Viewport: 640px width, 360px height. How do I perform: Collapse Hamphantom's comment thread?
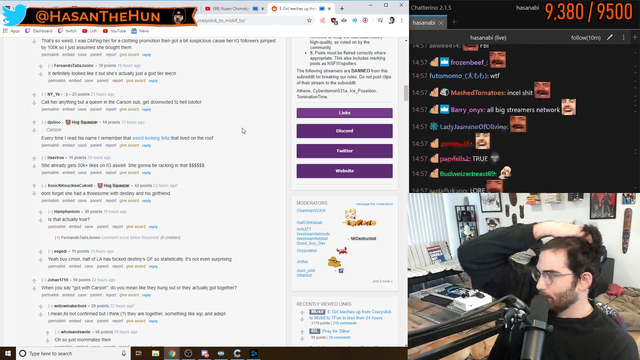tap(50, 211)
